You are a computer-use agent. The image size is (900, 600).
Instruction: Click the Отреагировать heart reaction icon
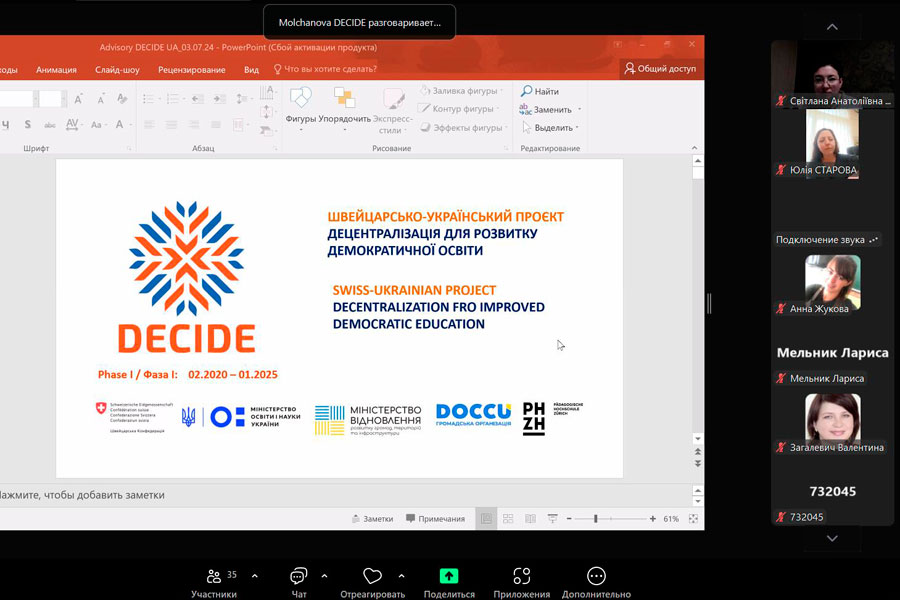coord(372,576)
